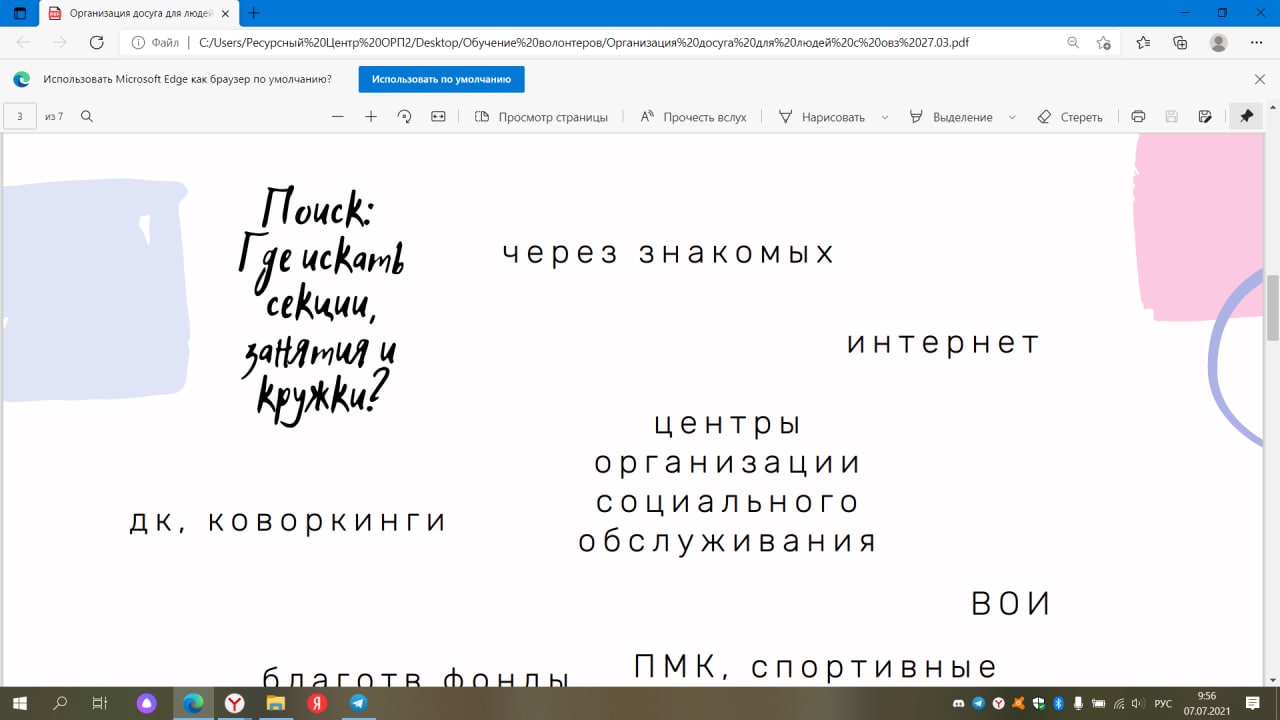Print the PDF document
Viewport: 1280px width, 720px height.
coord(1138,116)
